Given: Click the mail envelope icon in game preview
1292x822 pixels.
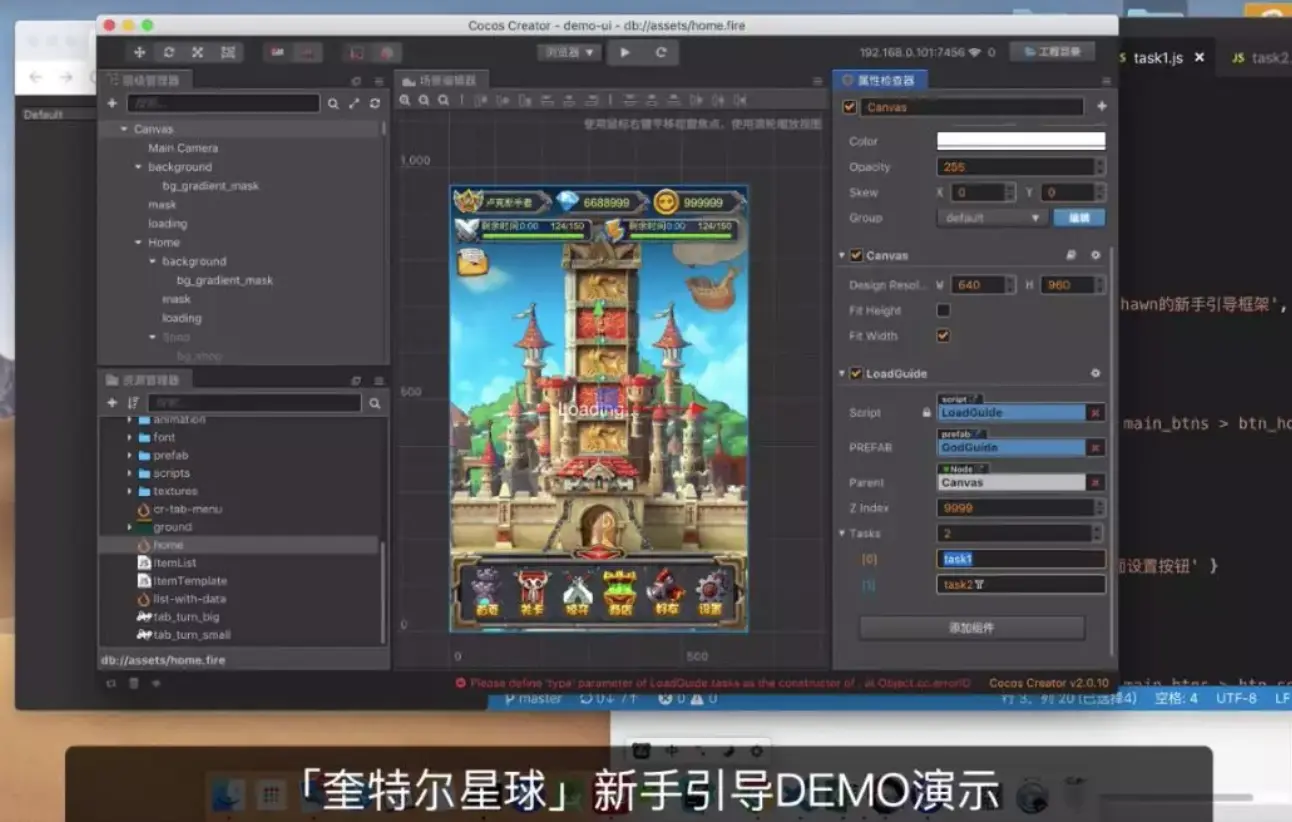Looking at the screenshot, I should point(471,262).
